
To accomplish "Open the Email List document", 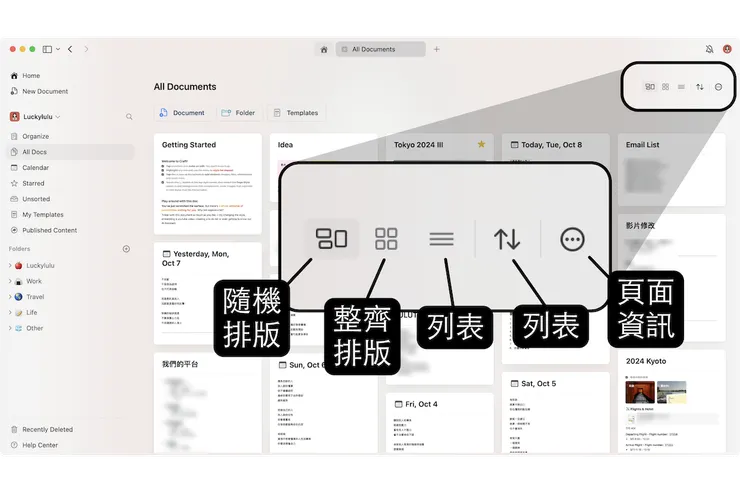I will point(672,170).
